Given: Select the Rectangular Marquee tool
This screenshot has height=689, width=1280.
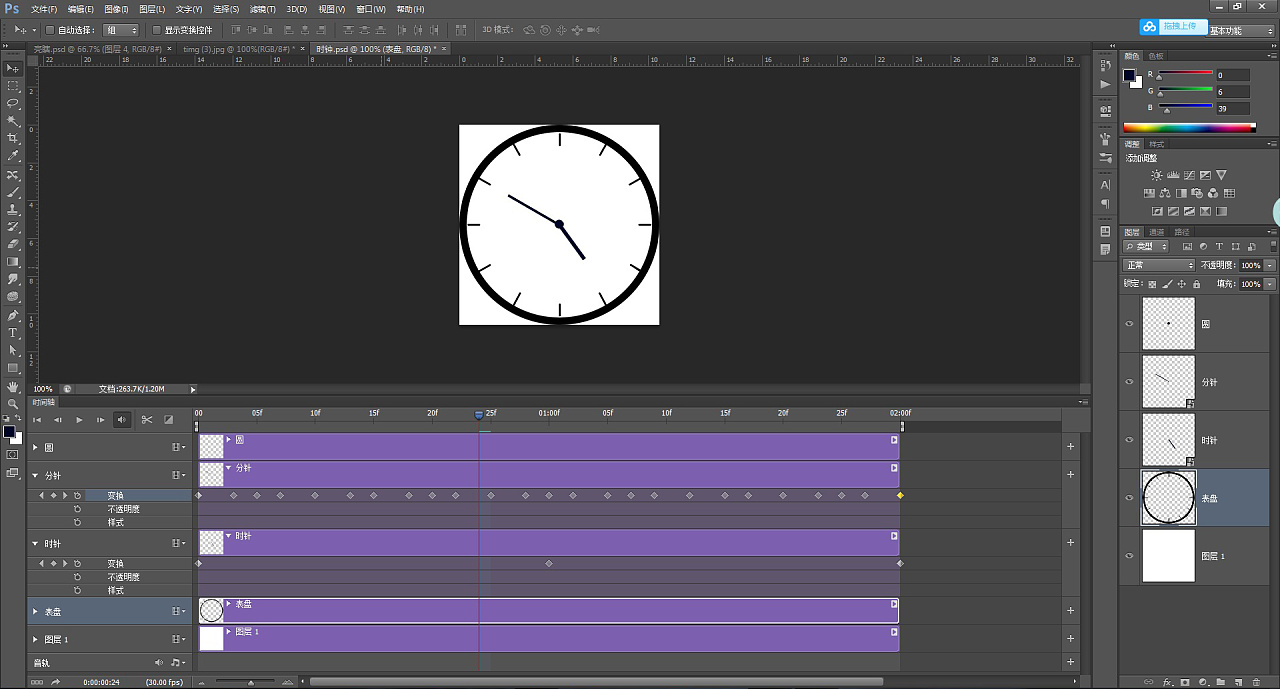Looking at the screenshot, I should [x=13, y=86].
